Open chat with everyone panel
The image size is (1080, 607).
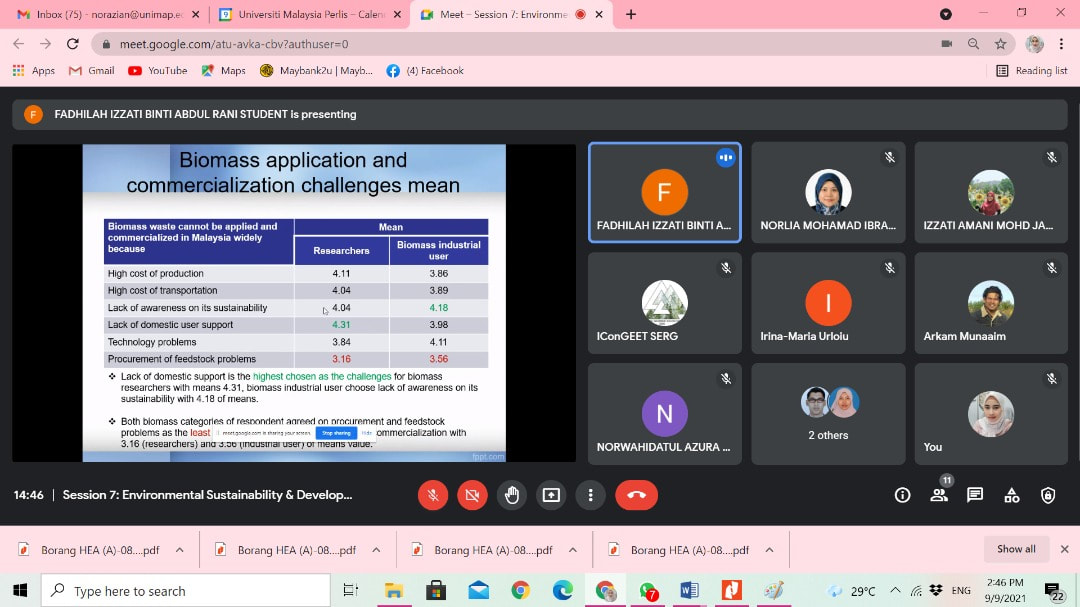point(975,495)
